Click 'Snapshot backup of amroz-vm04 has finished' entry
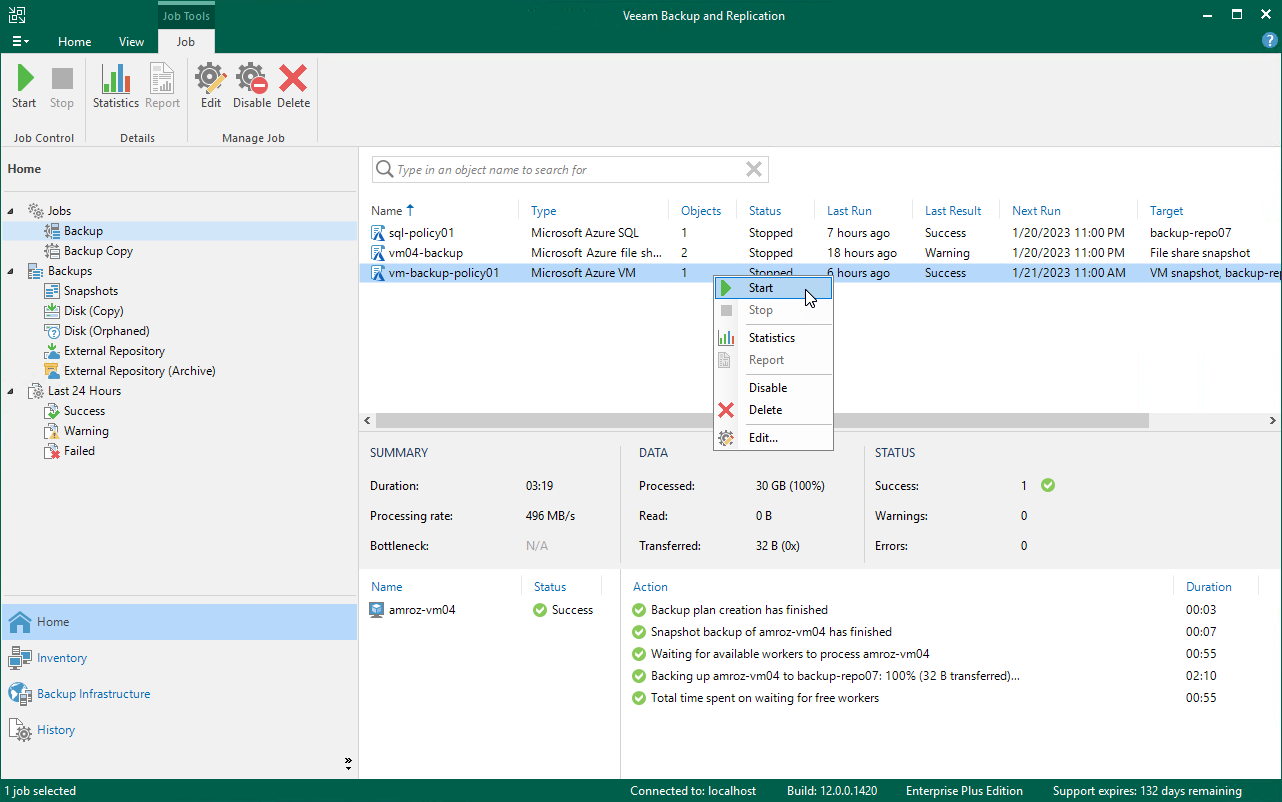The image size is (1282, 802). [771, 632]
